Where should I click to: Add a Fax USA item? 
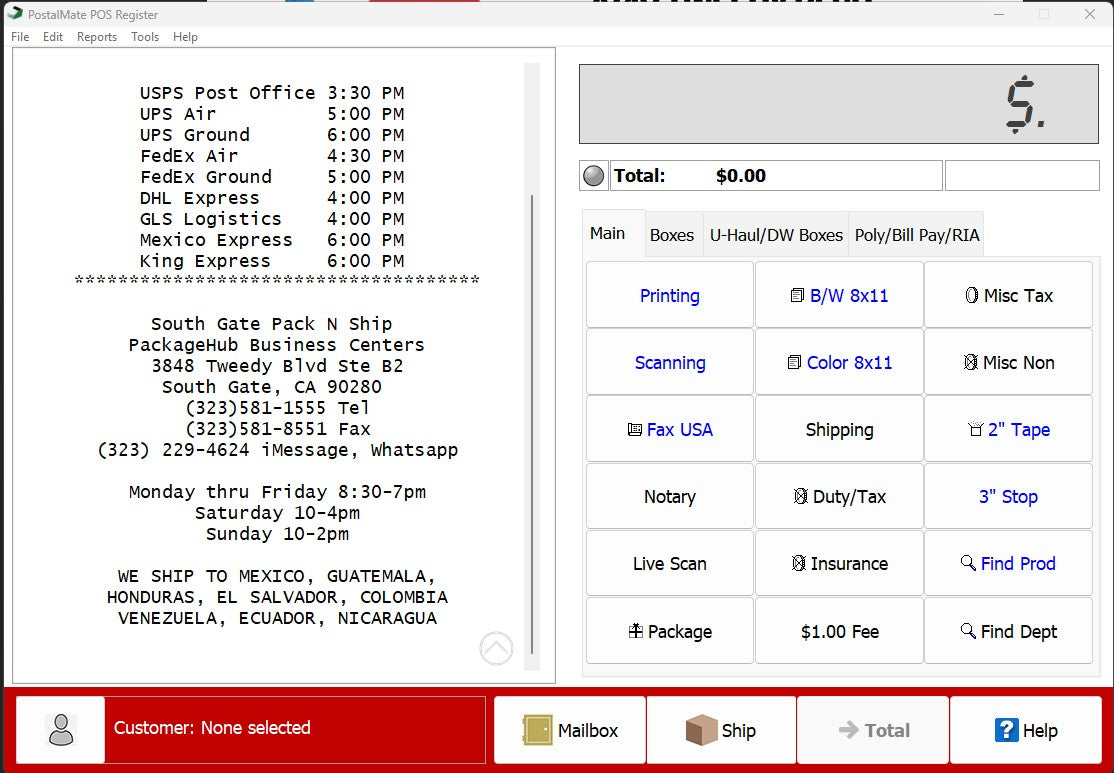(x=669, y=430)
